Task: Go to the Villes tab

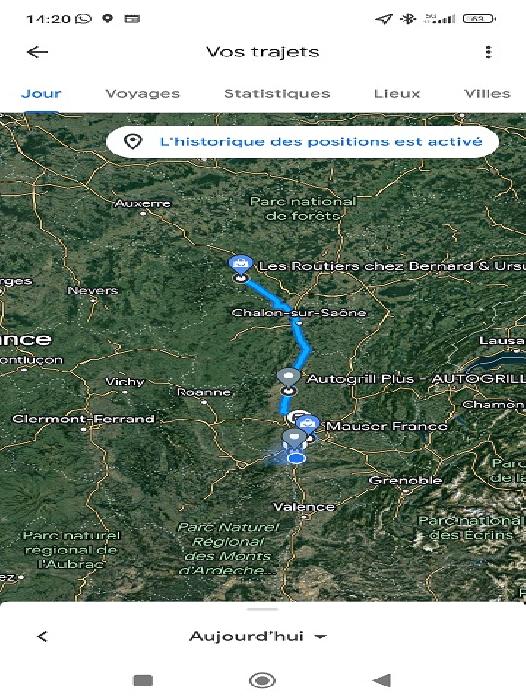Action: [487, 93]
